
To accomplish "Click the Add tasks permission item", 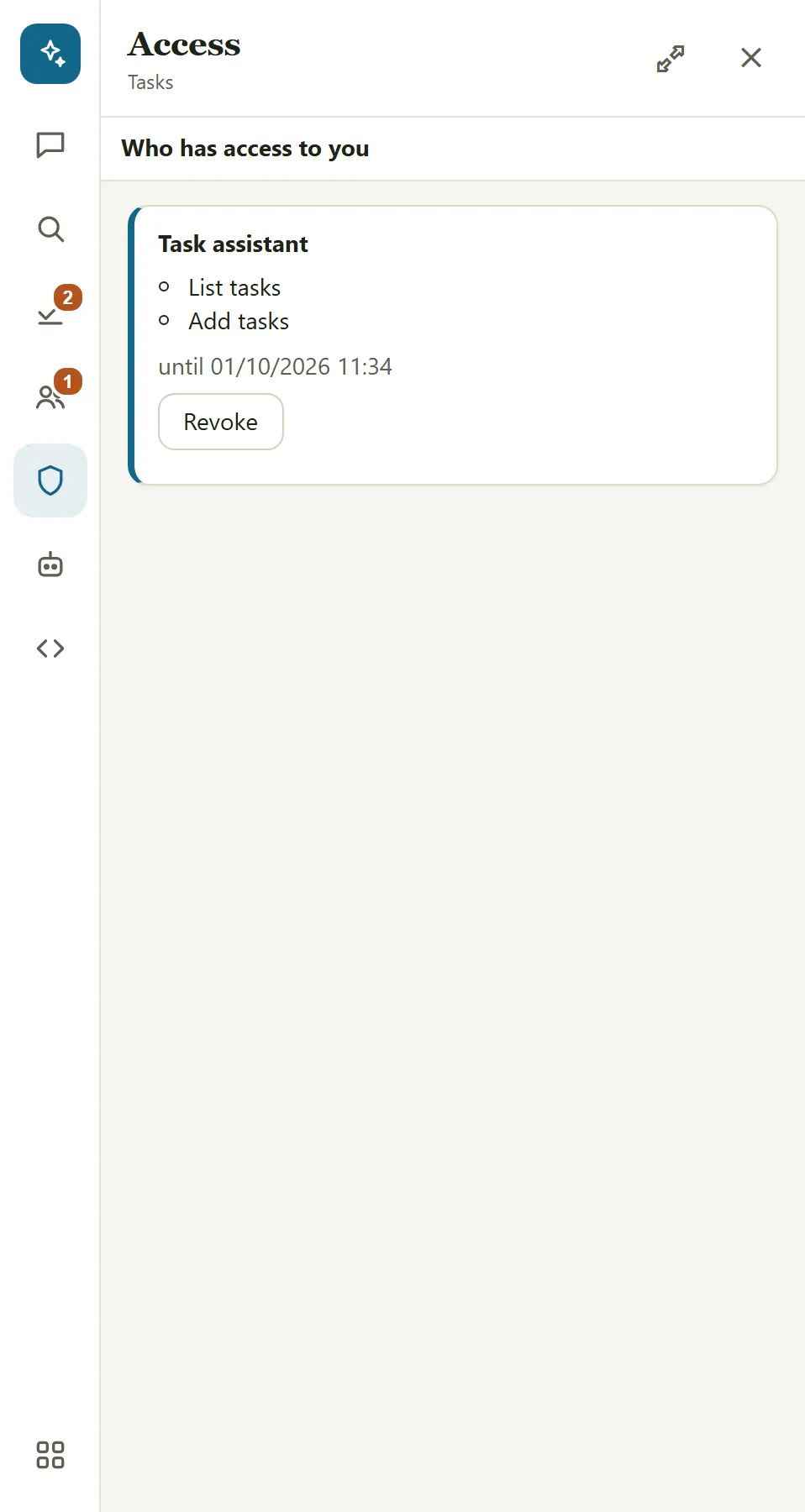I will (239, 321).
